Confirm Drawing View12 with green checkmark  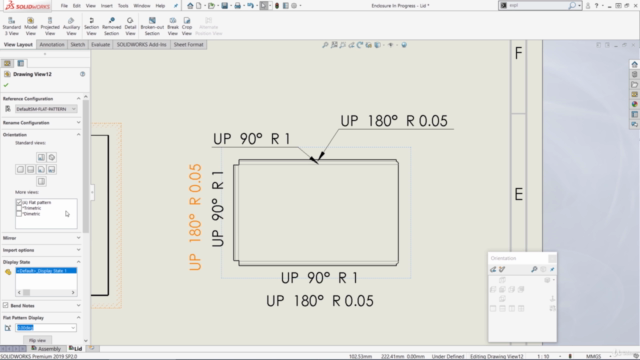tap(6, 85)
